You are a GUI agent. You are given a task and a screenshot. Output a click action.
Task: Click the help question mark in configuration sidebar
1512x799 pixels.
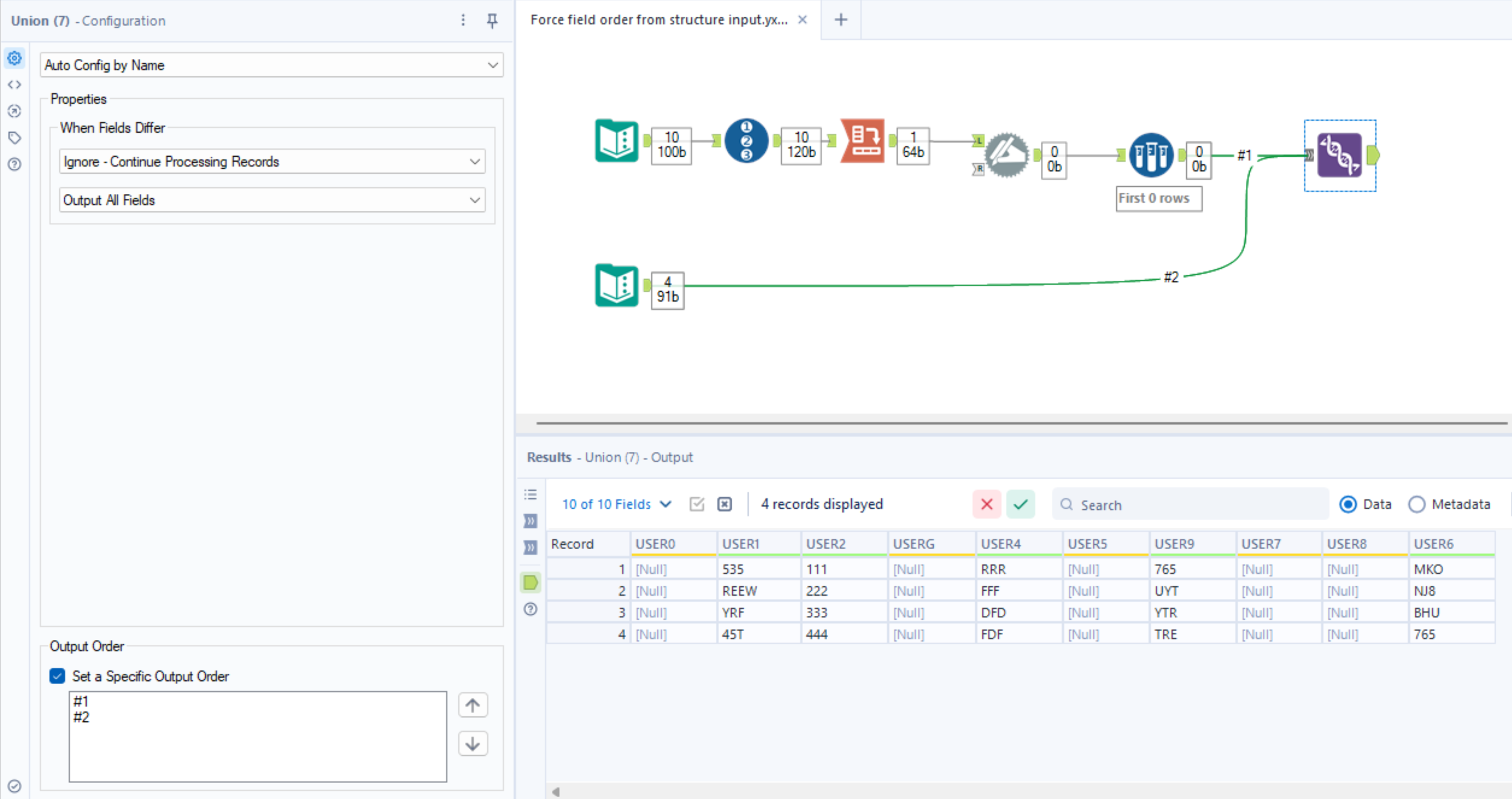(x=14, y=165)
